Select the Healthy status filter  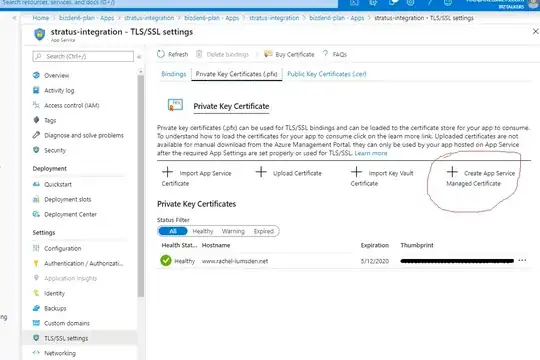tap(203, 231)
